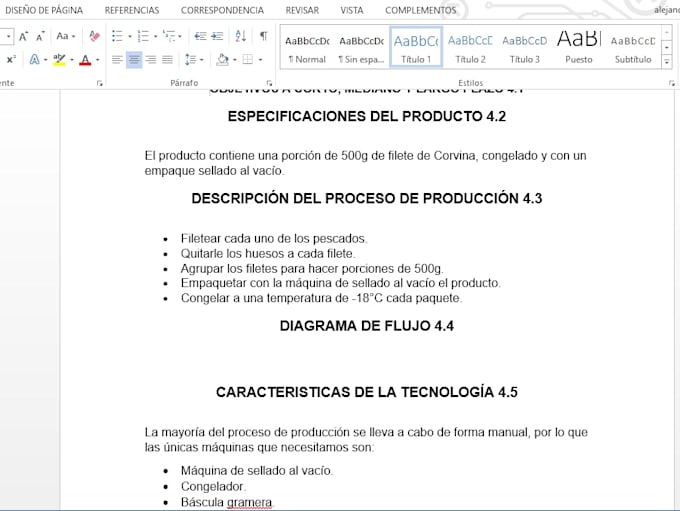This screenshot has height=511, width=680.
Task: Apply the Título 1 style
Action: pos(416,48)
